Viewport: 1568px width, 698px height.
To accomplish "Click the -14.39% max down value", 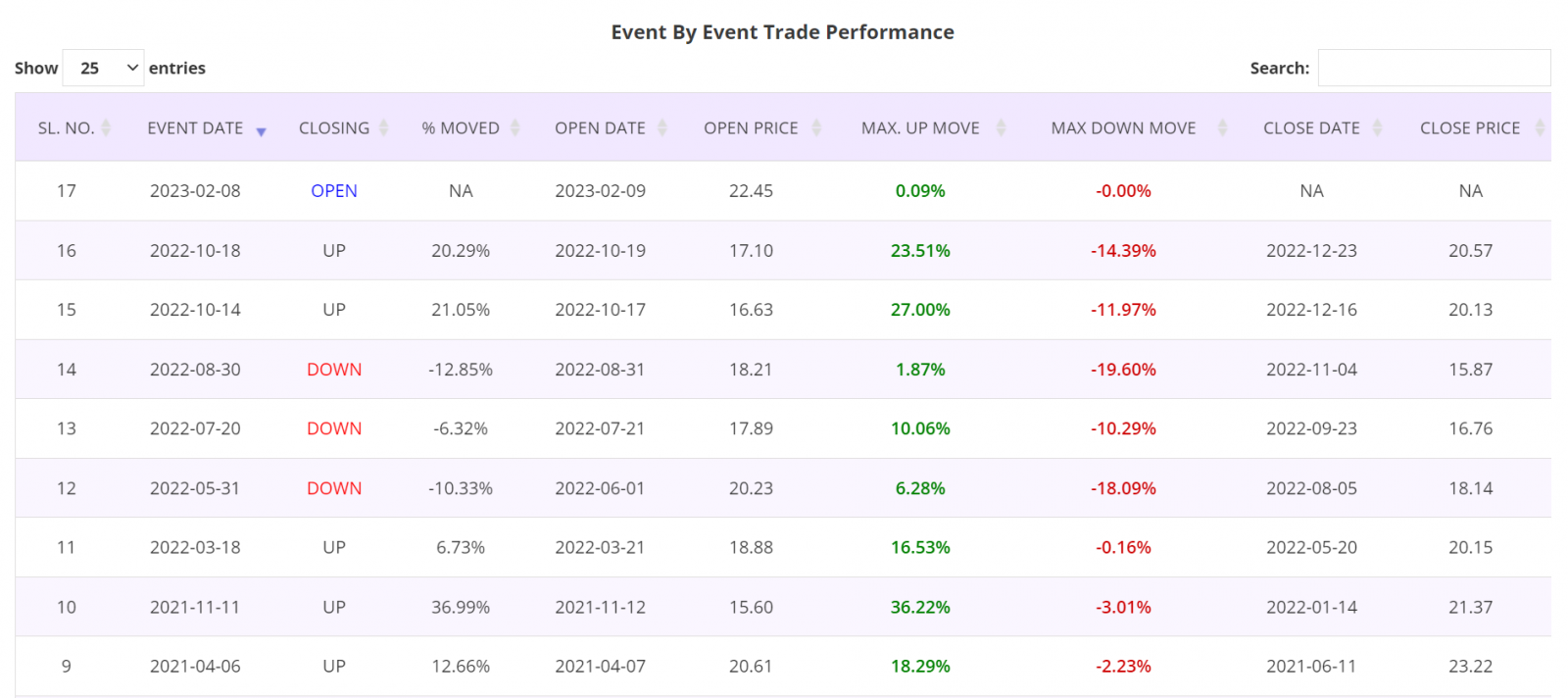I will tap(1123, 251).
